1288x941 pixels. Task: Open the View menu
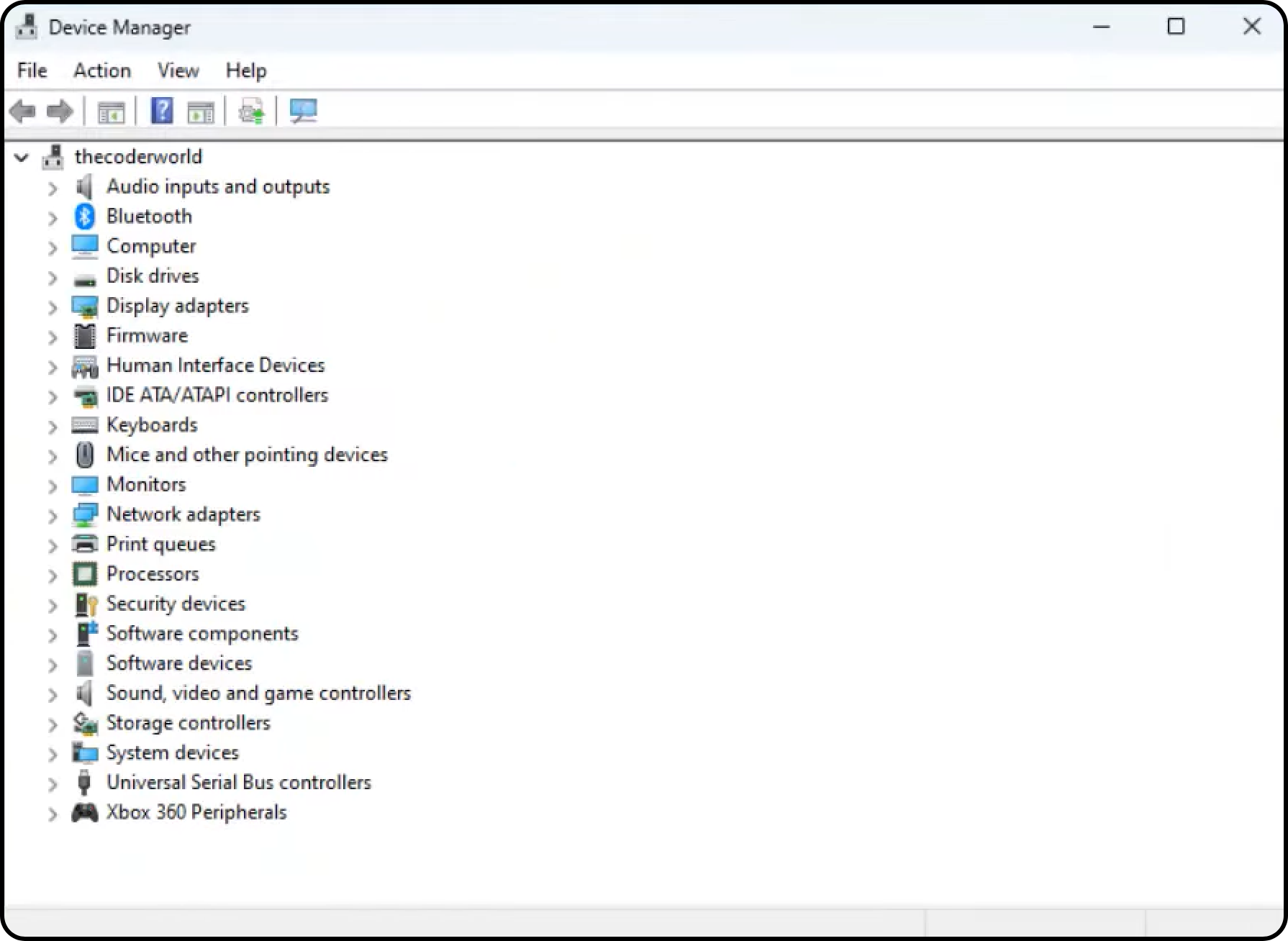tap(178, 71)
